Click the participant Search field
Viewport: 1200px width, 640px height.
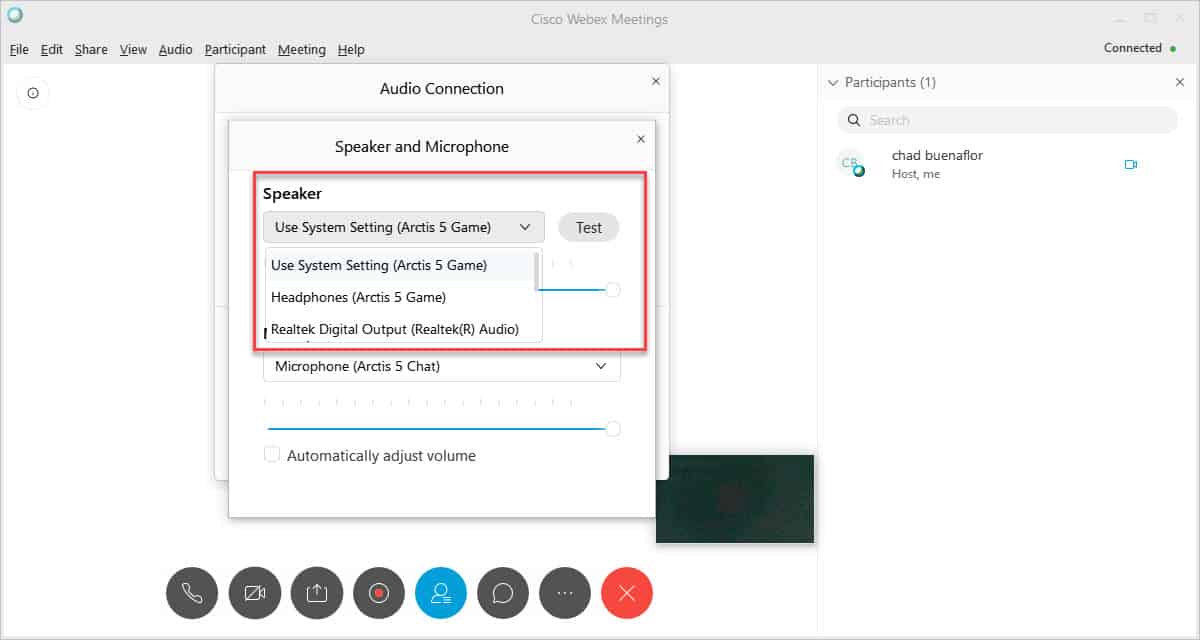(x=1005, y=119)
